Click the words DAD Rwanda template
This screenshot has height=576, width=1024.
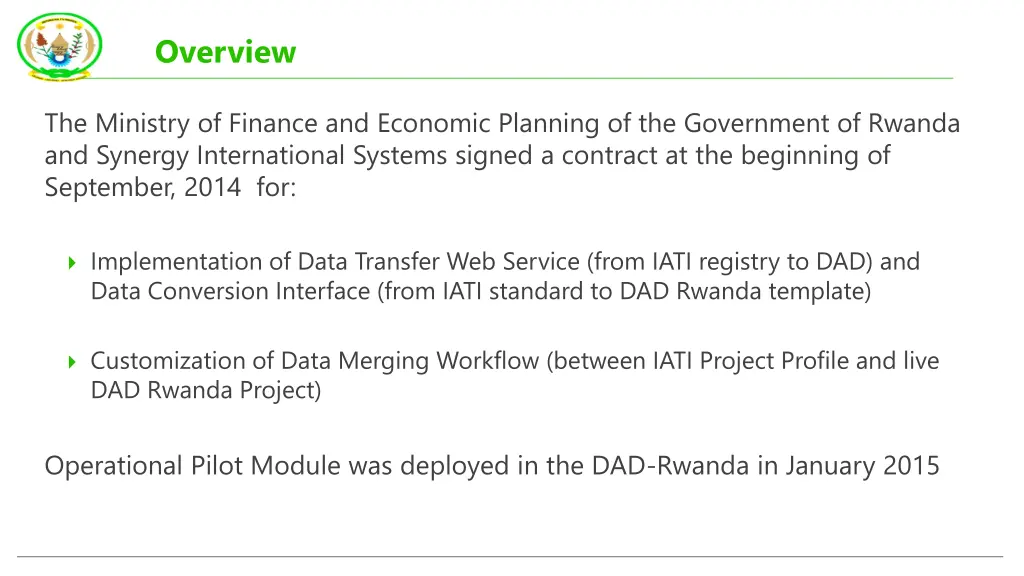(741, 291)
